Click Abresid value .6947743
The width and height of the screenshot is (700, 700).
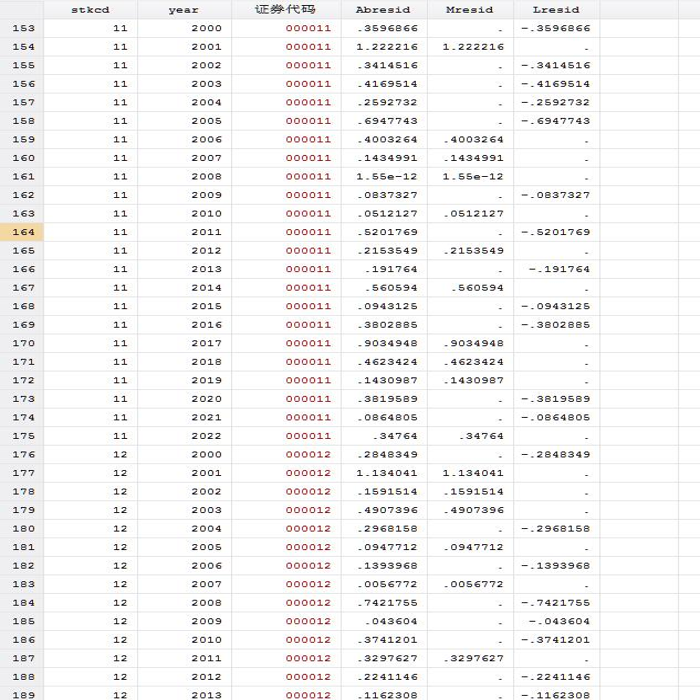pos(388,121)
